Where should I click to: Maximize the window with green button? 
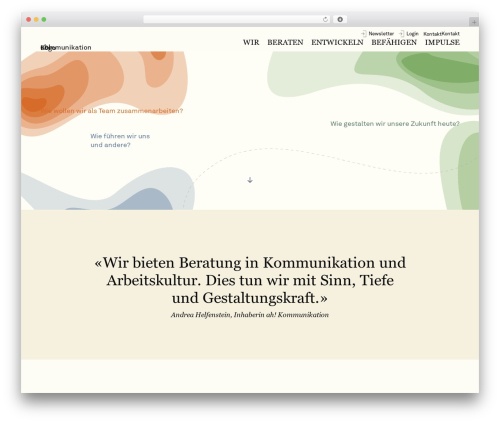44,20
